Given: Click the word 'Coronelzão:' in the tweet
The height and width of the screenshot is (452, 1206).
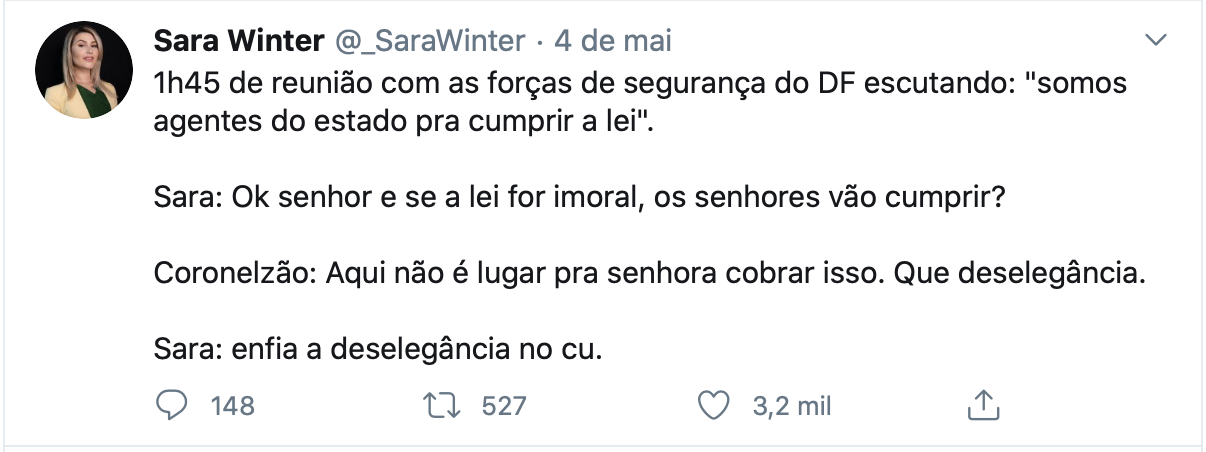Looking at the screenshot, I should [x=233, y=275].
